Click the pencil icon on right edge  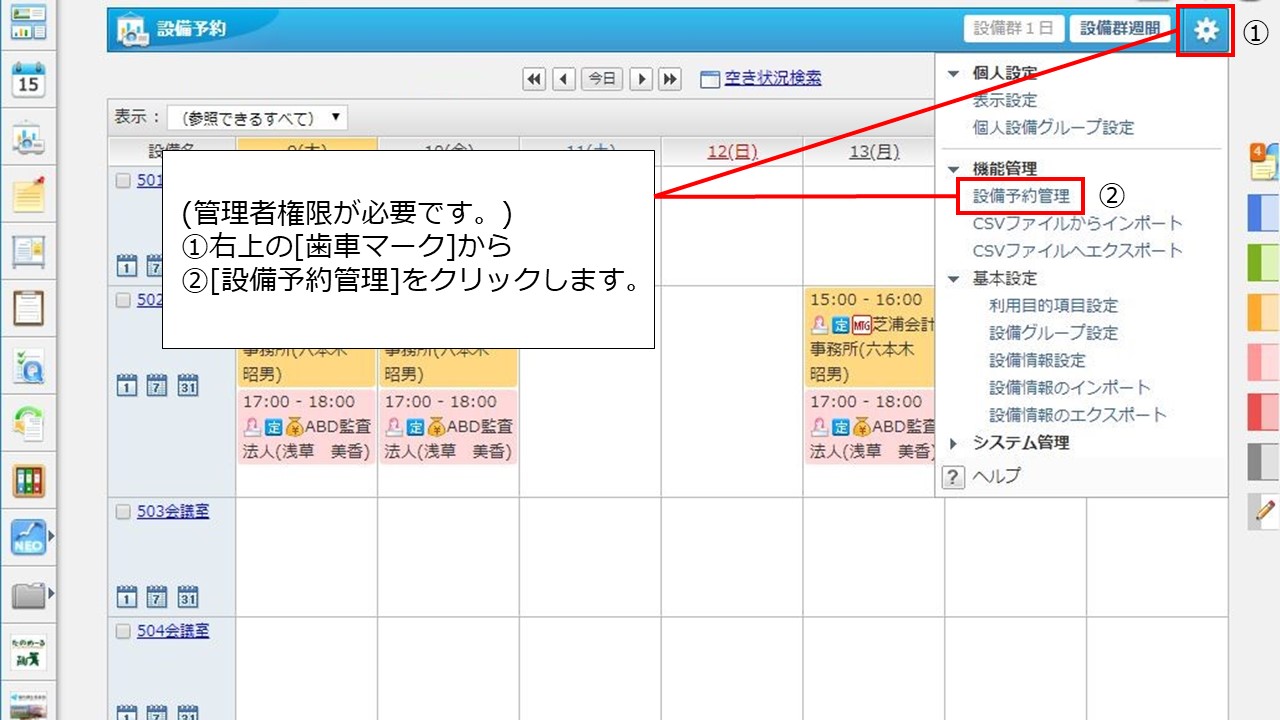coord(1264,510)
